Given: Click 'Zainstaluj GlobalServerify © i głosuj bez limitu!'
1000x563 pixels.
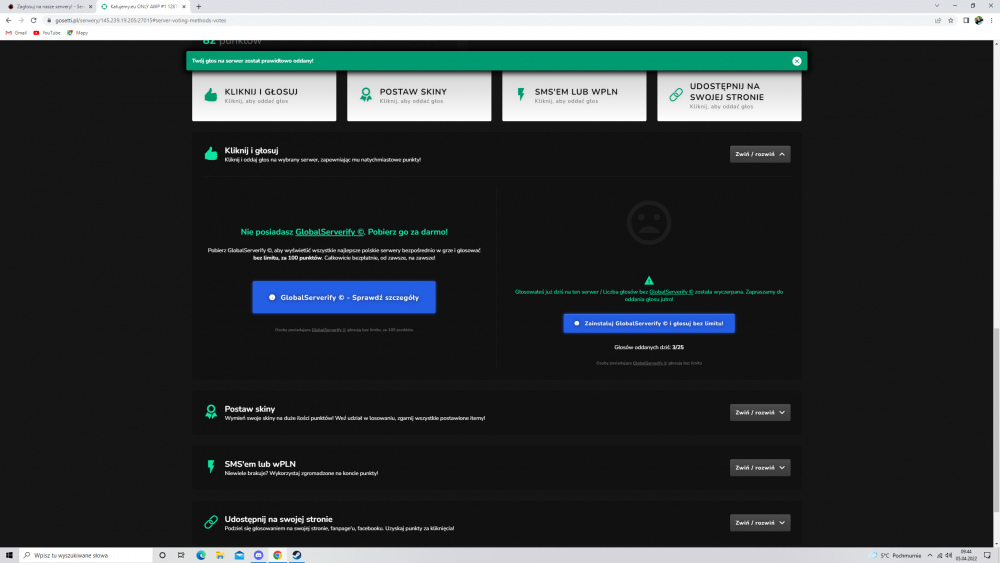Looking at the screenshot, I should (x=649, y=323).
